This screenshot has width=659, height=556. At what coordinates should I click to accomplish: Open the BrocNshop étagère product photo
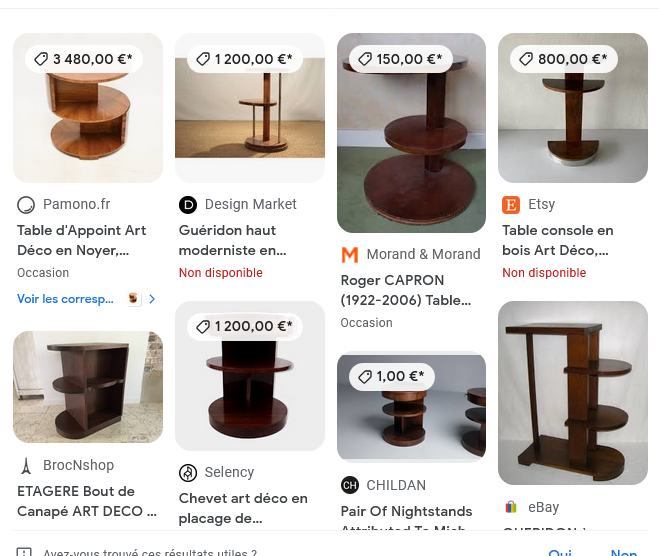88,386
